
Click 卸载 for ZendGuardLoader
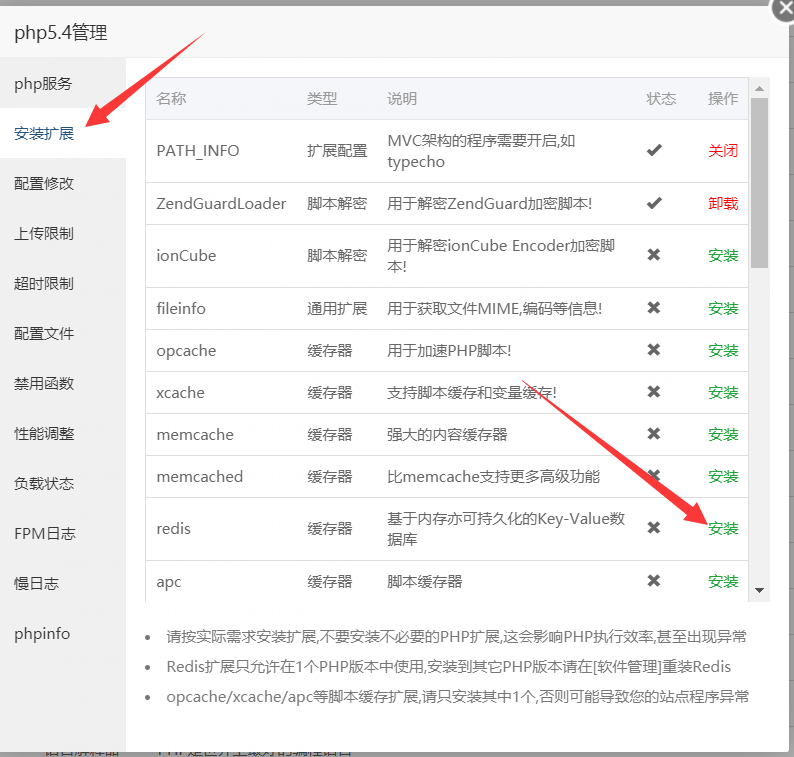click(x=723, y=203)
